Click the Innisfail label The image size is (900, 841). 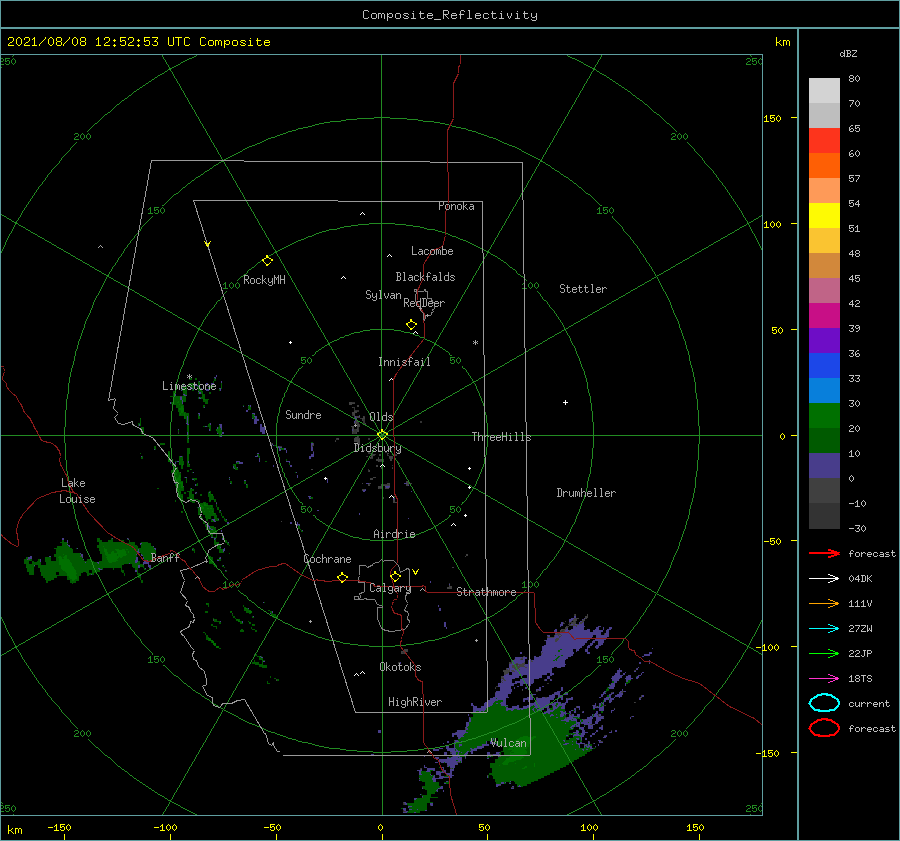tap(404, 362)
